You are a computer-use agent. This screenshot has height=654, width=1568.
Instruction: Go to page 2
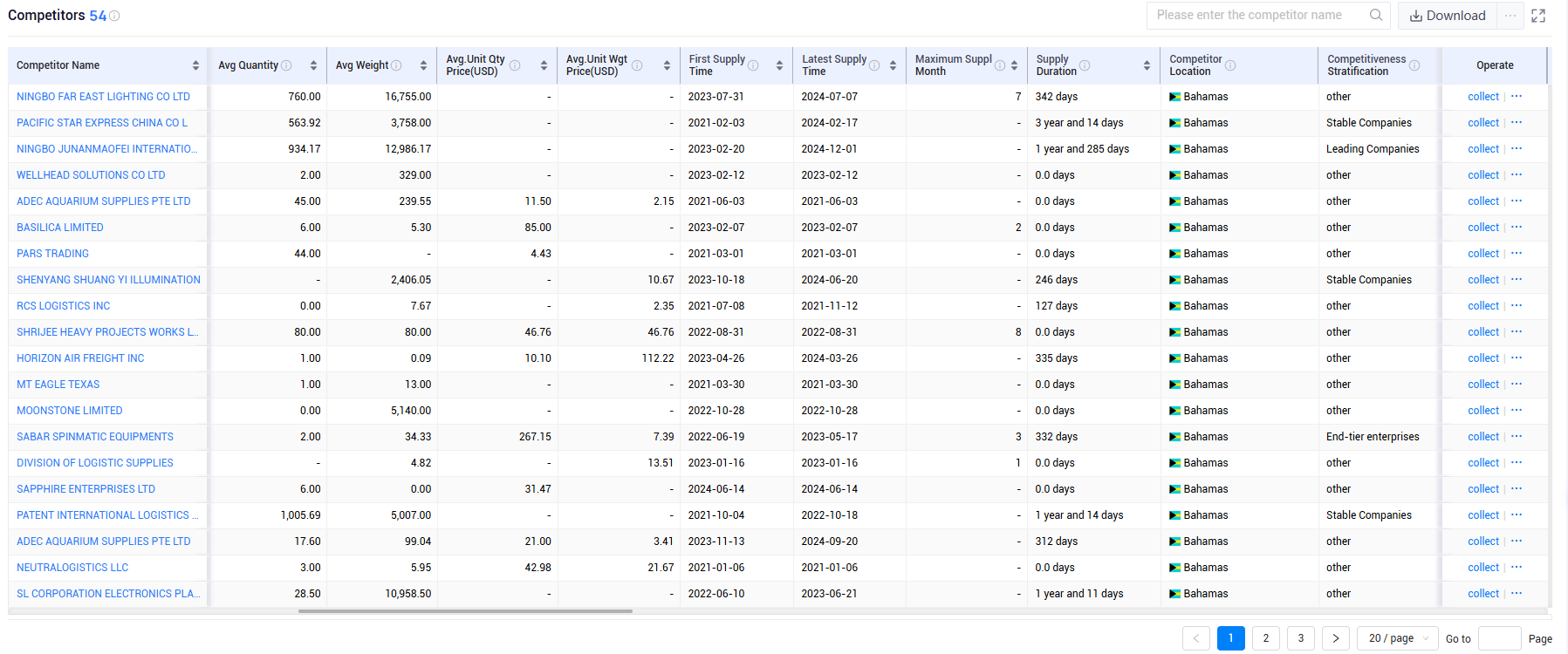pos(1266,638)
